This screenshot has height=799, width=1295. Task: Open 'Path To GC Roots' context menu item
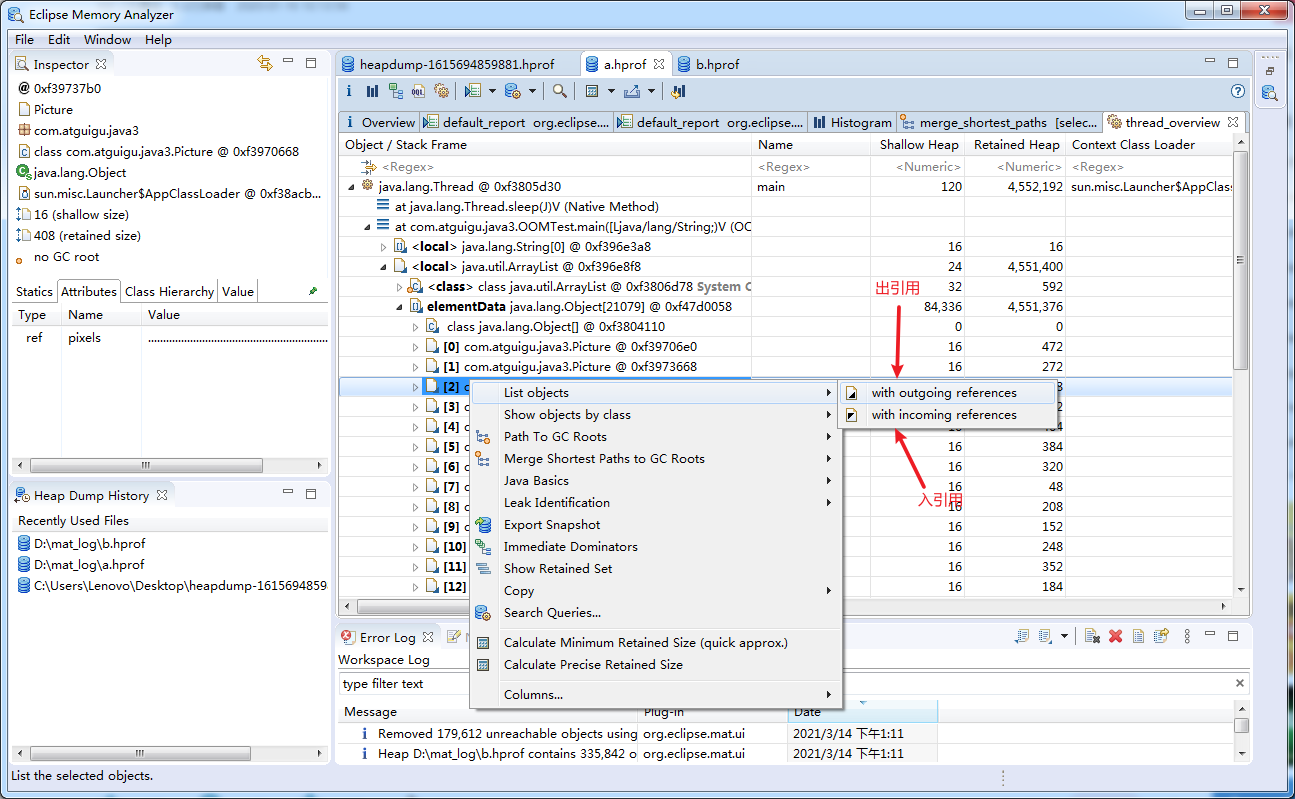[655, 437]
